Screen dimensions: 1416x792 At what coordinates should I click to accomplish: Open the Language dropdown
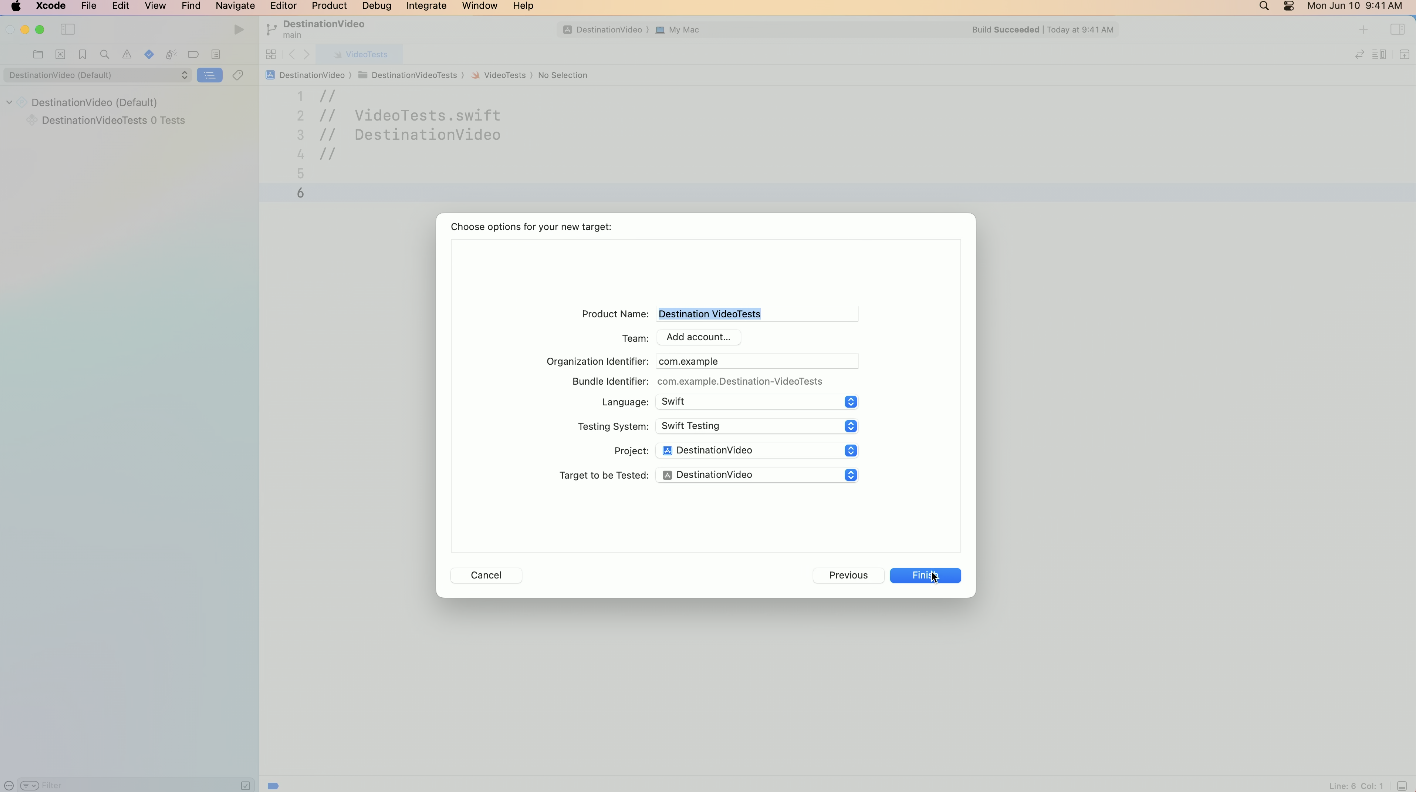click(x=757, y=402)
